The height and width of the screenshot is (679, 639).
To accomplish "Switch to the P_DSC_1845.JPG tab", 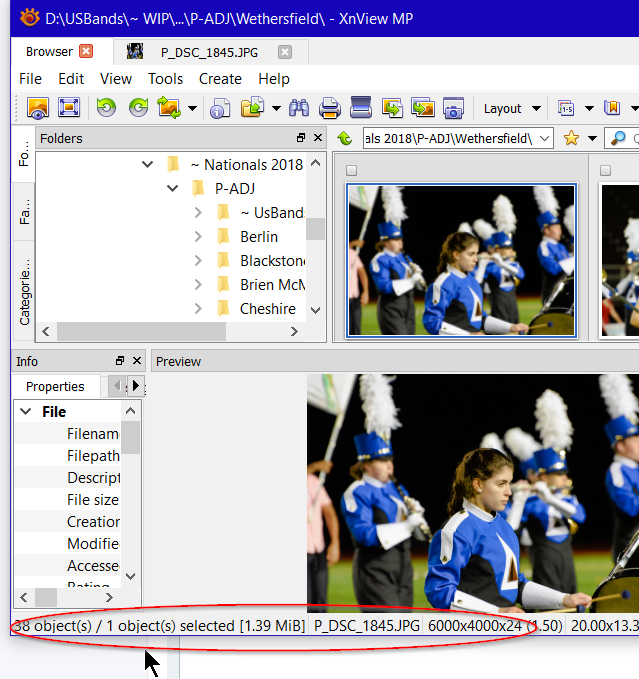I will 209,52.
